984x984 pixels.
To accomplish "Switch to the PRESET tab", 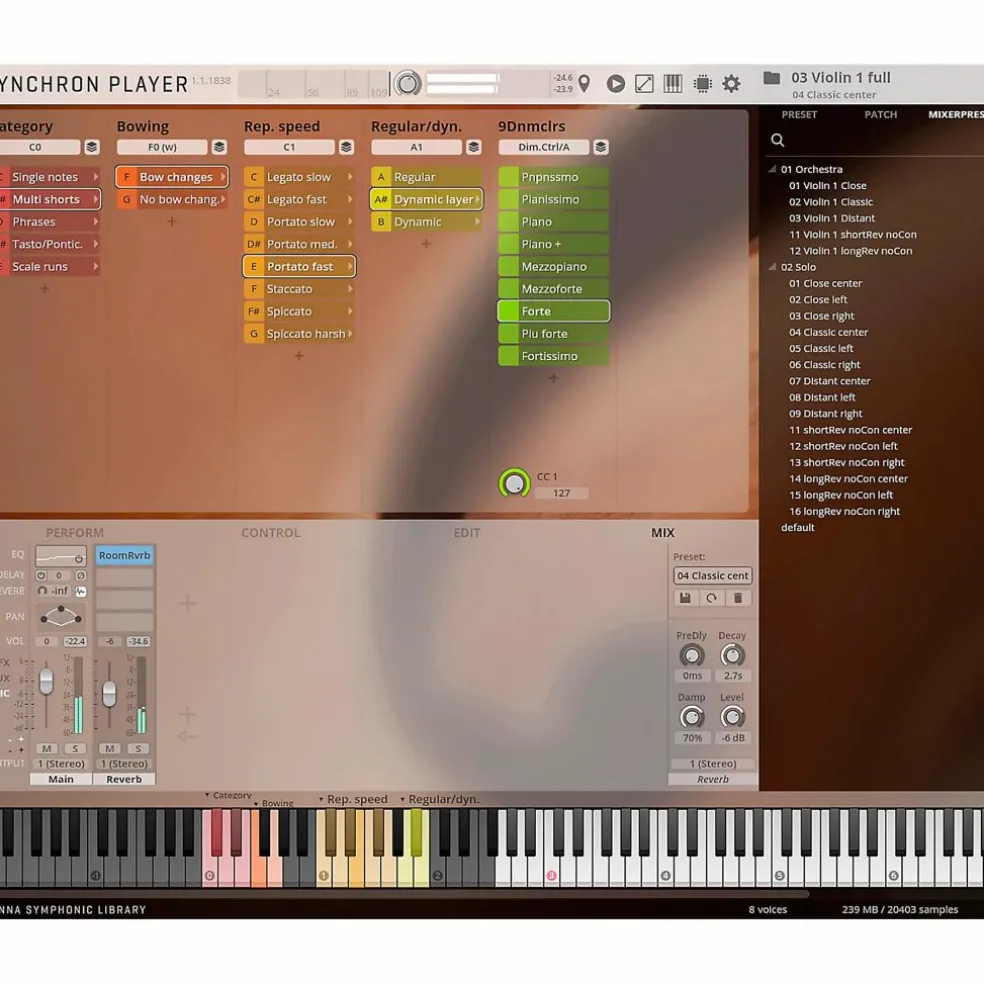I will point(799,114).
